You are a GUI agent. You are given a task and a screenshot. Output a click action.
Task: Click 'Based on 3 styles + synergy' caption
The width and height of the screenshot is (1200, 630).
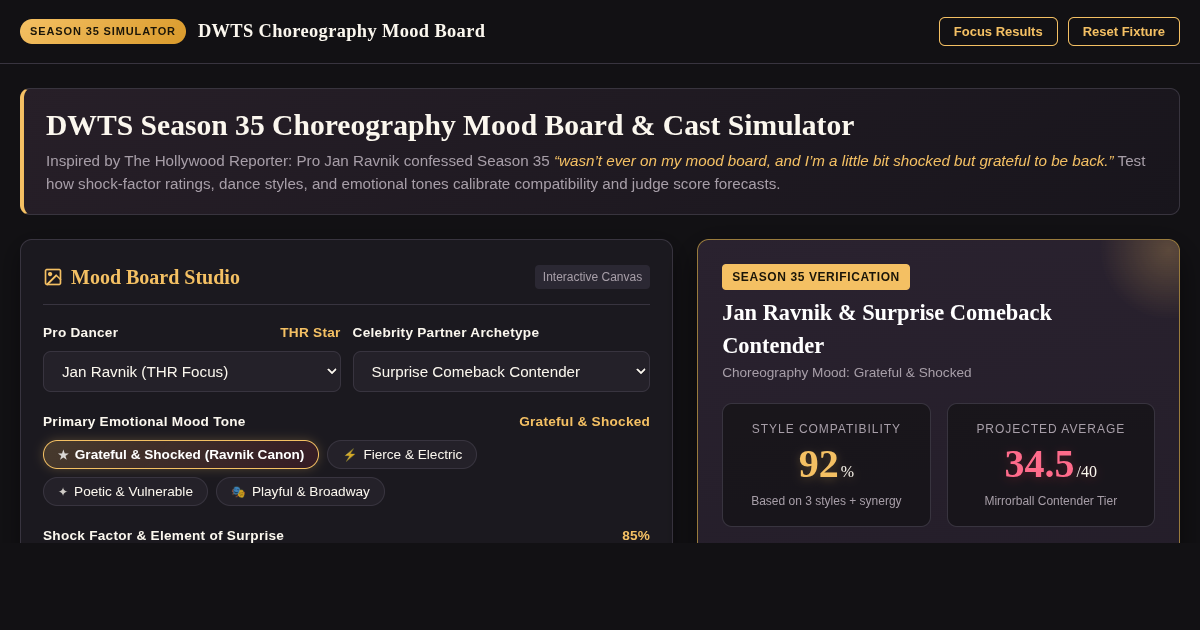(x=826, y=501)
